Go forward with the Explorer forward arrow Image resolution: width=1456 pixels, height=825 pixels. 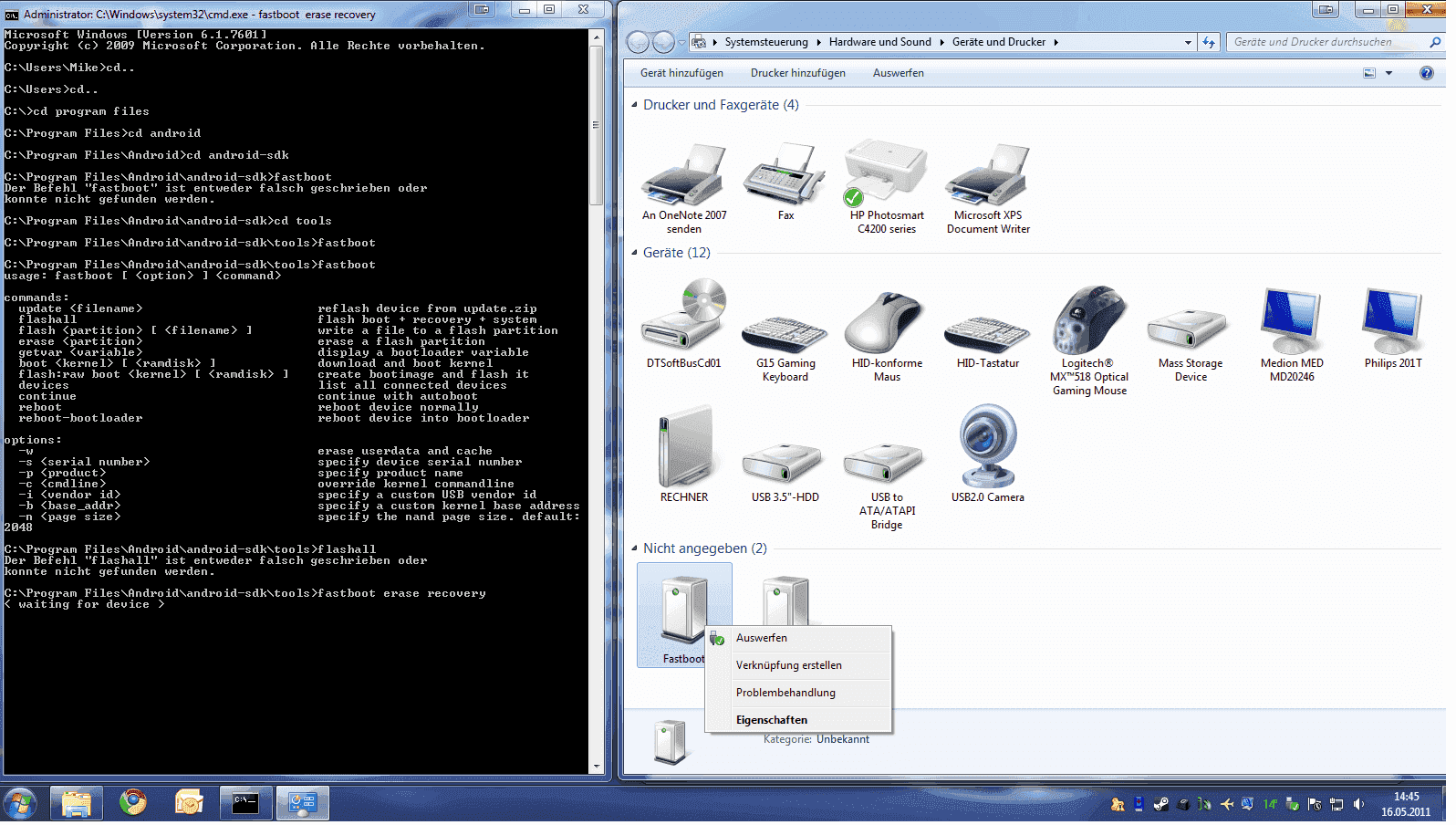click(663, 42)
